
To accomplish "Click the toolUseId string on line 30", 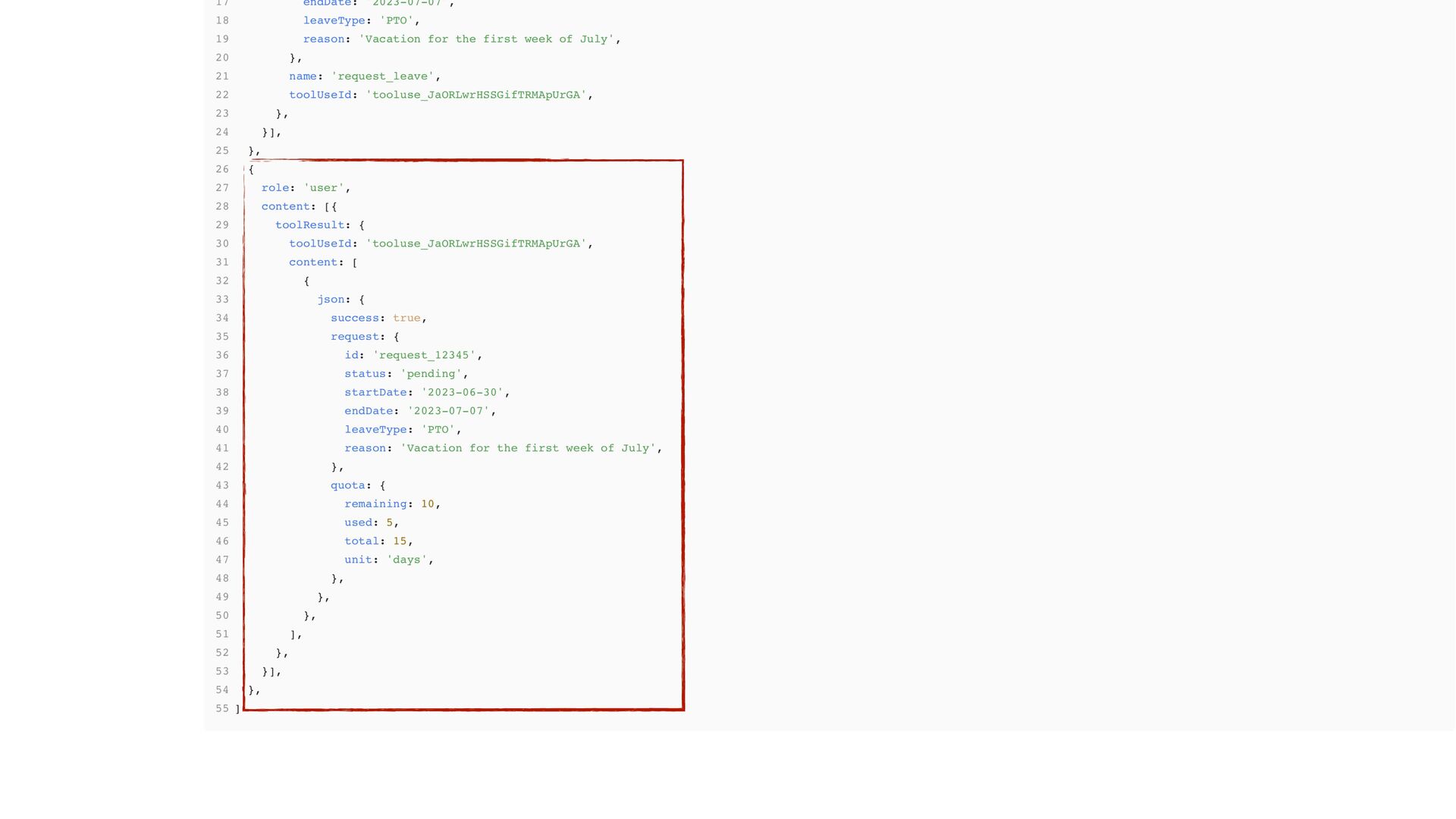I will pyautogui.click(x=476, y=243).
